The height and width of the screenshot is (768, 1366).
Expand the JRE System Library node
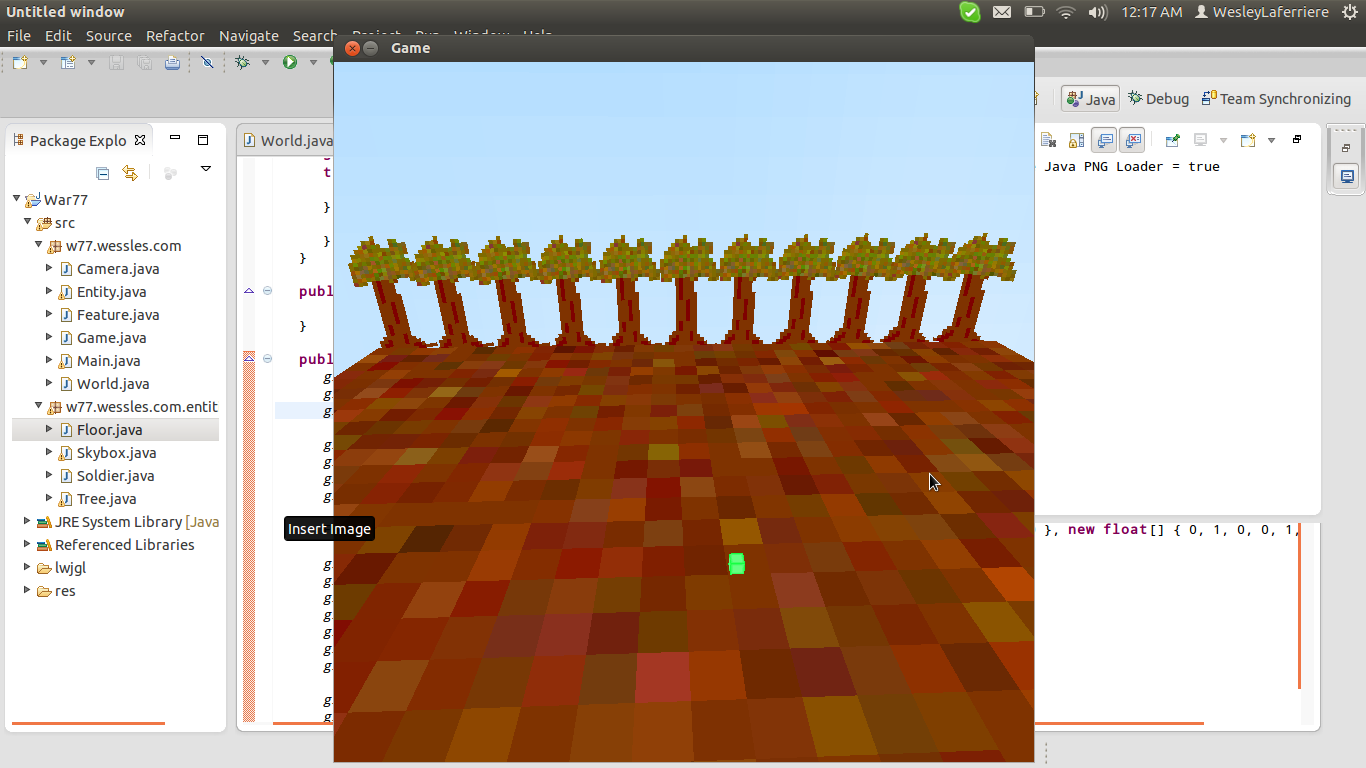point(27,521)
